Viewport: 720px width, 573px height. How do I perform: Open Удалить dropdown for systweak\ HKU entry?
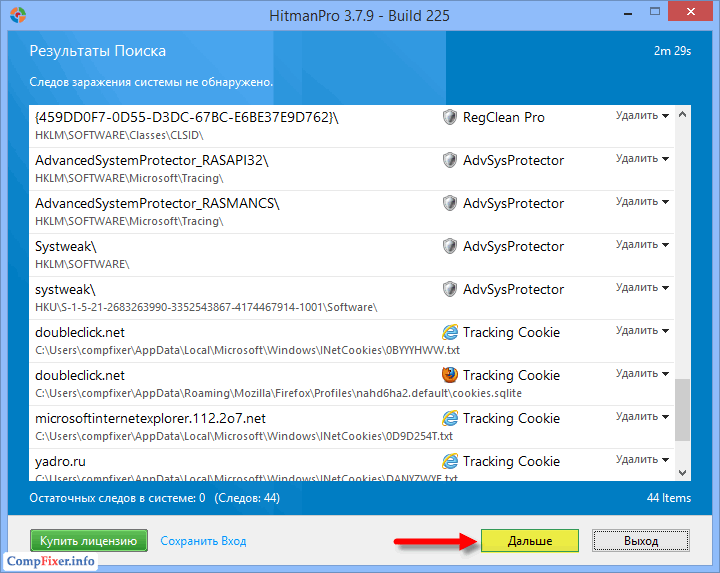pos(642,288)
